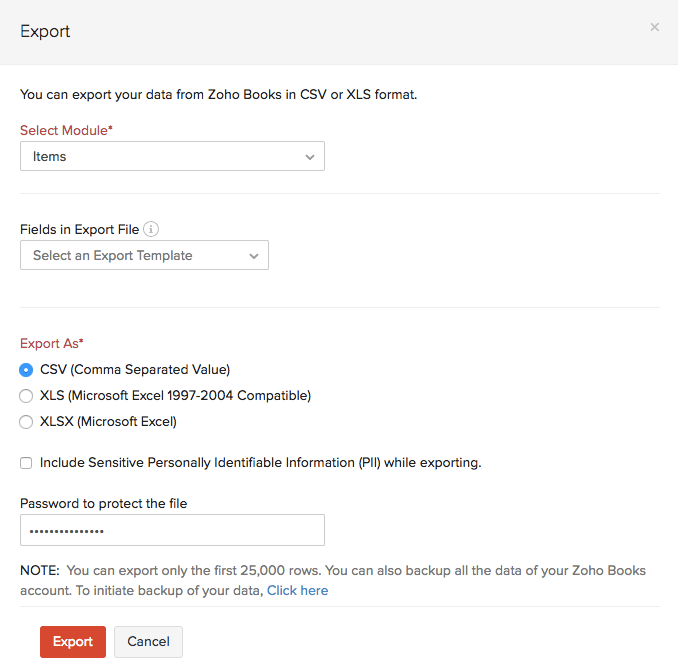Enable the Include Sensitive PII checkbox
Viewport: 678px width, 672px height.
coord(27,463)
